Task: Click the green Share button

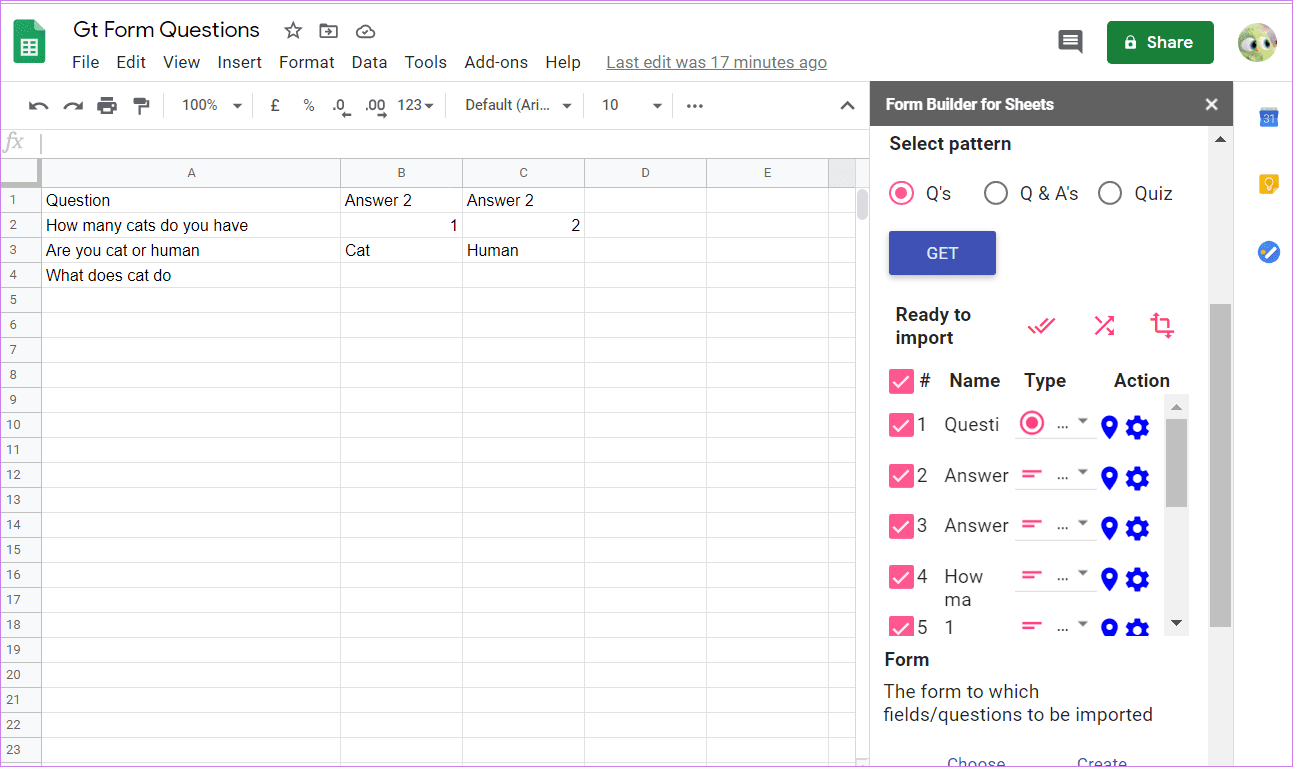Action: (1160, 42)
